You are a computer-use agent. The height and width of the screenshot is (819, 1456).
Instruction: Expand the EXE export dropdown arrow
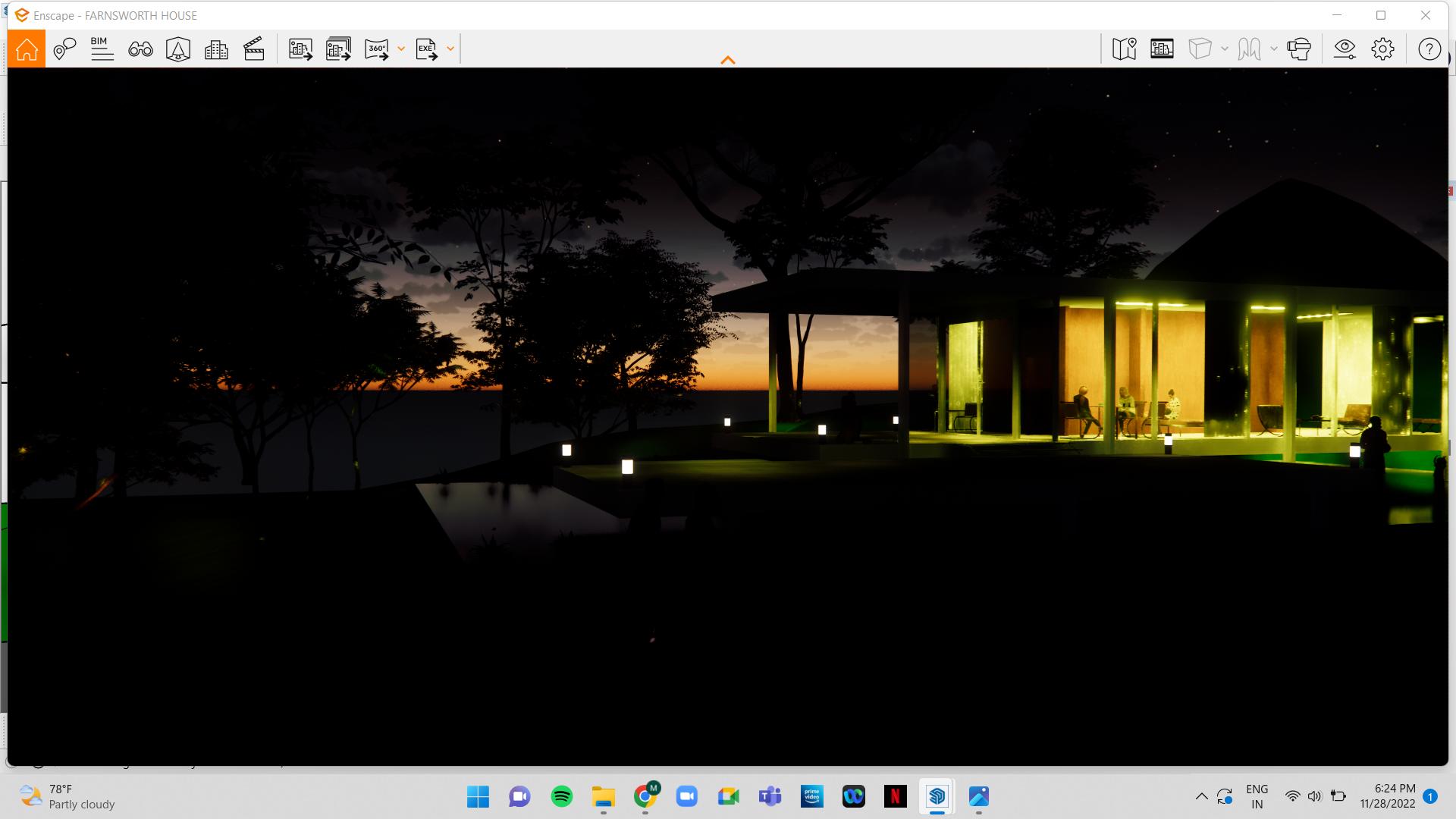click(x=450, y=49)
